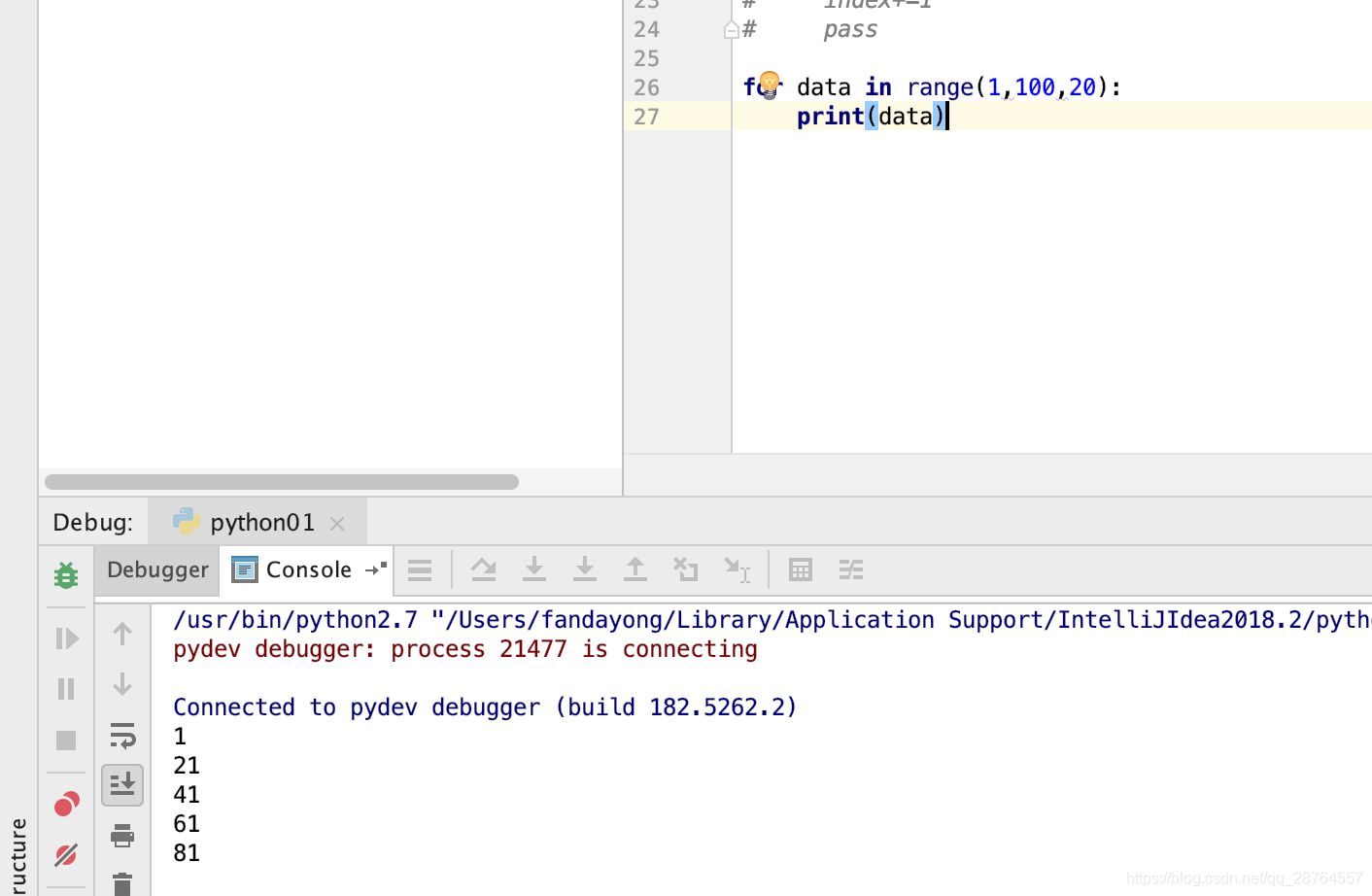The height and width of the screenshot is (896, 1372).
Task: Disable scroll to end in console
Action: tap(122, 785)
